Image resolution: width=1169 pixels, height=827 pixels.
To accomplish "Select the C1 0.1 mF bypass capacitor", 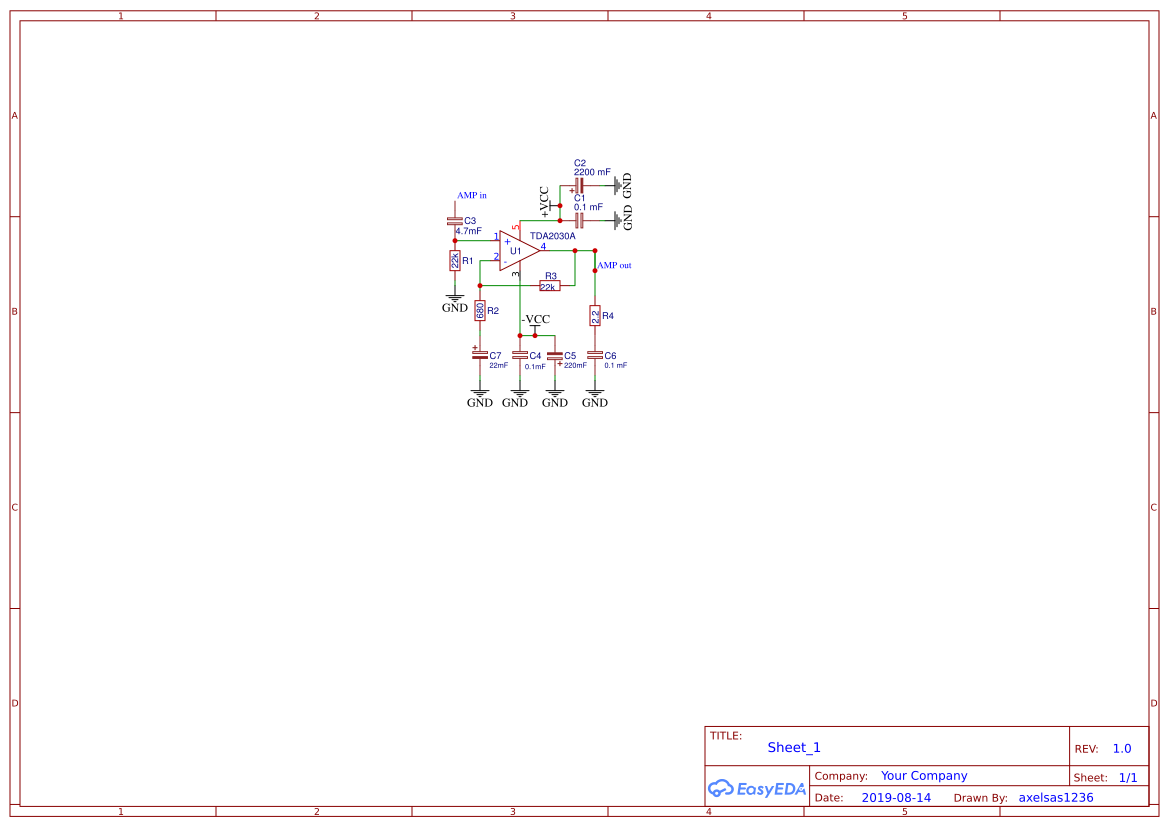I will [x=580, y=219].
